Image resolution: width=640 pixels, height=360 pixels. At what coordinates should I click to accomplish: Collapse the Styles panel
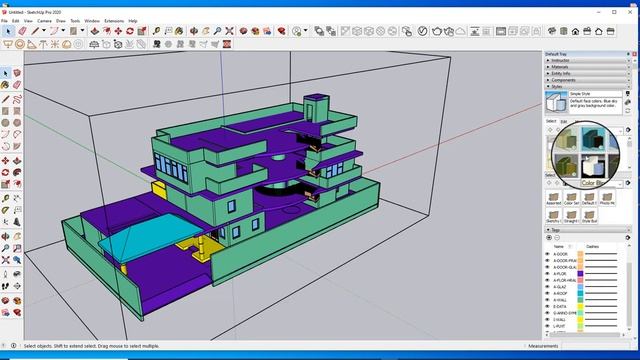click(x=588, y=87)
